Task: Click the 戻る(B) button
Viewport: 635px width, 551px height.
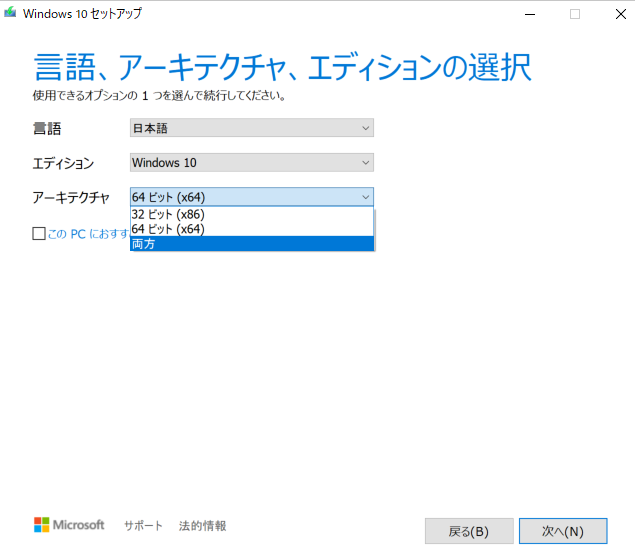Action: click(469, 531)
